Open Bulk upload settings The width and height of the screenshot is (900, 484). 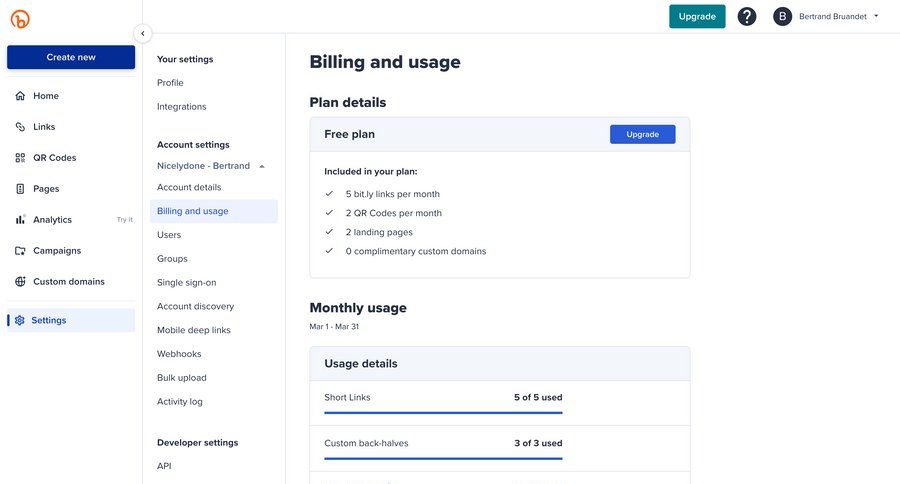point(181,378)
